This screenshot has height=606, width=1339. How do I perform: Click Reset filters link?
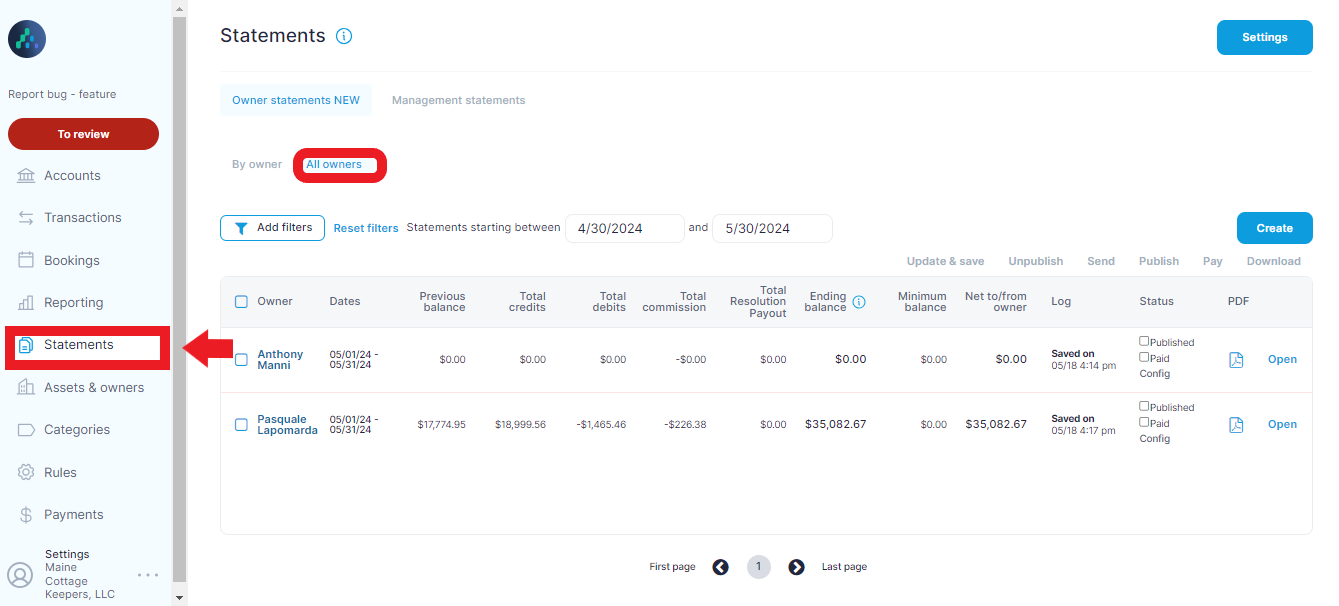click(x=366, y=228)
